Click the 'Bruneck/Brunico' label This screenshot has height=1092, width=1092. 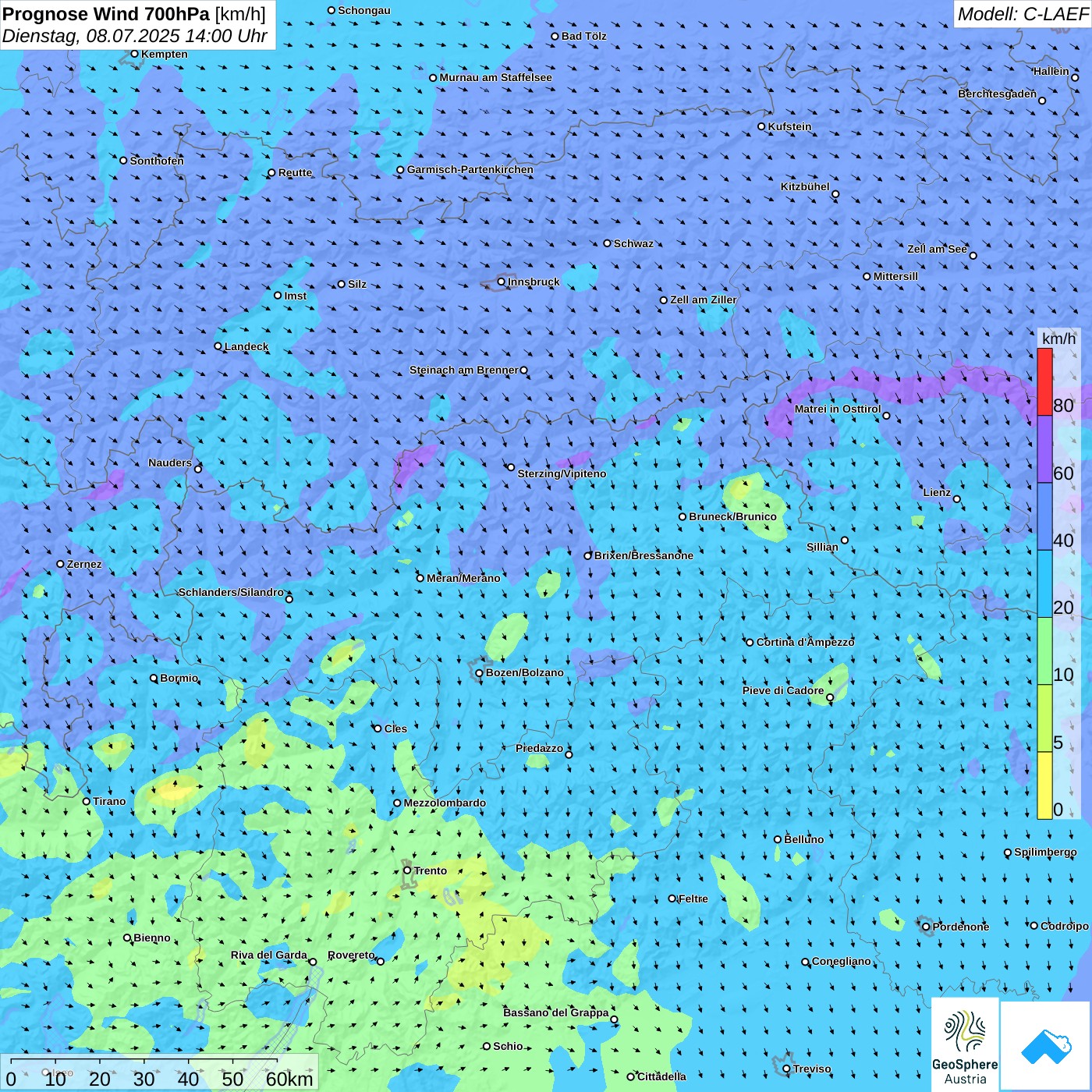[x=732, y=516]
